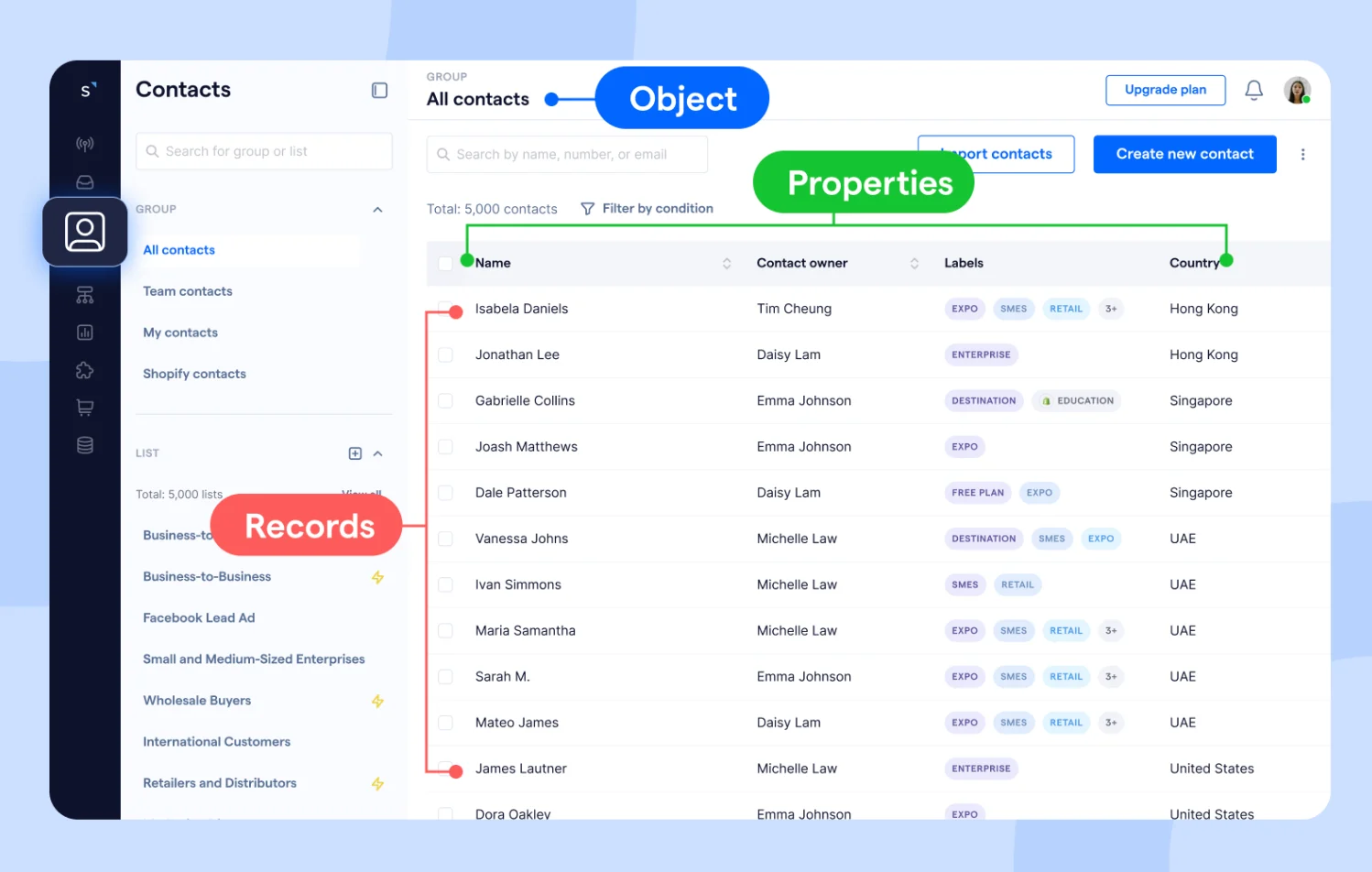The width and height of the screenshot is (1372, 872).
Task: Check the select-all contacts checkbox
Action: (x=446, y=263)
